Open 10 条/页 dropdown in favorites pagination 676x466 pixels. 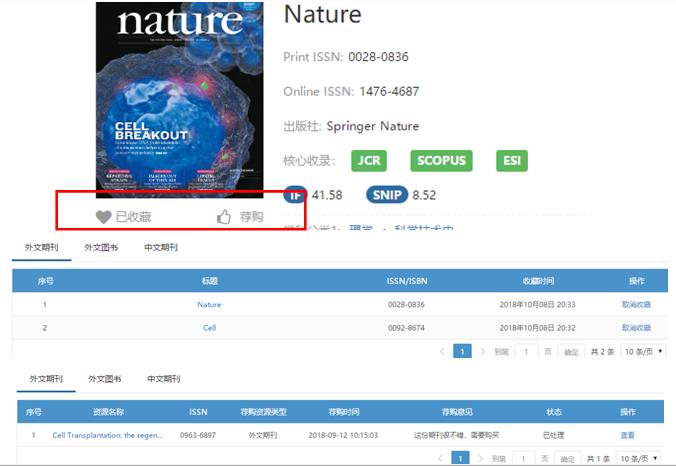643,351
